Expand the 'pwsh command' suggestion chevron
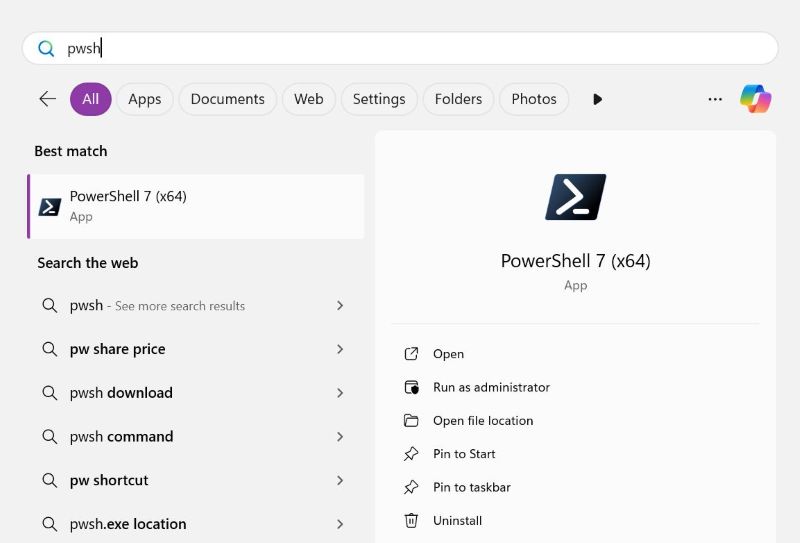 (x=340, y=437)
